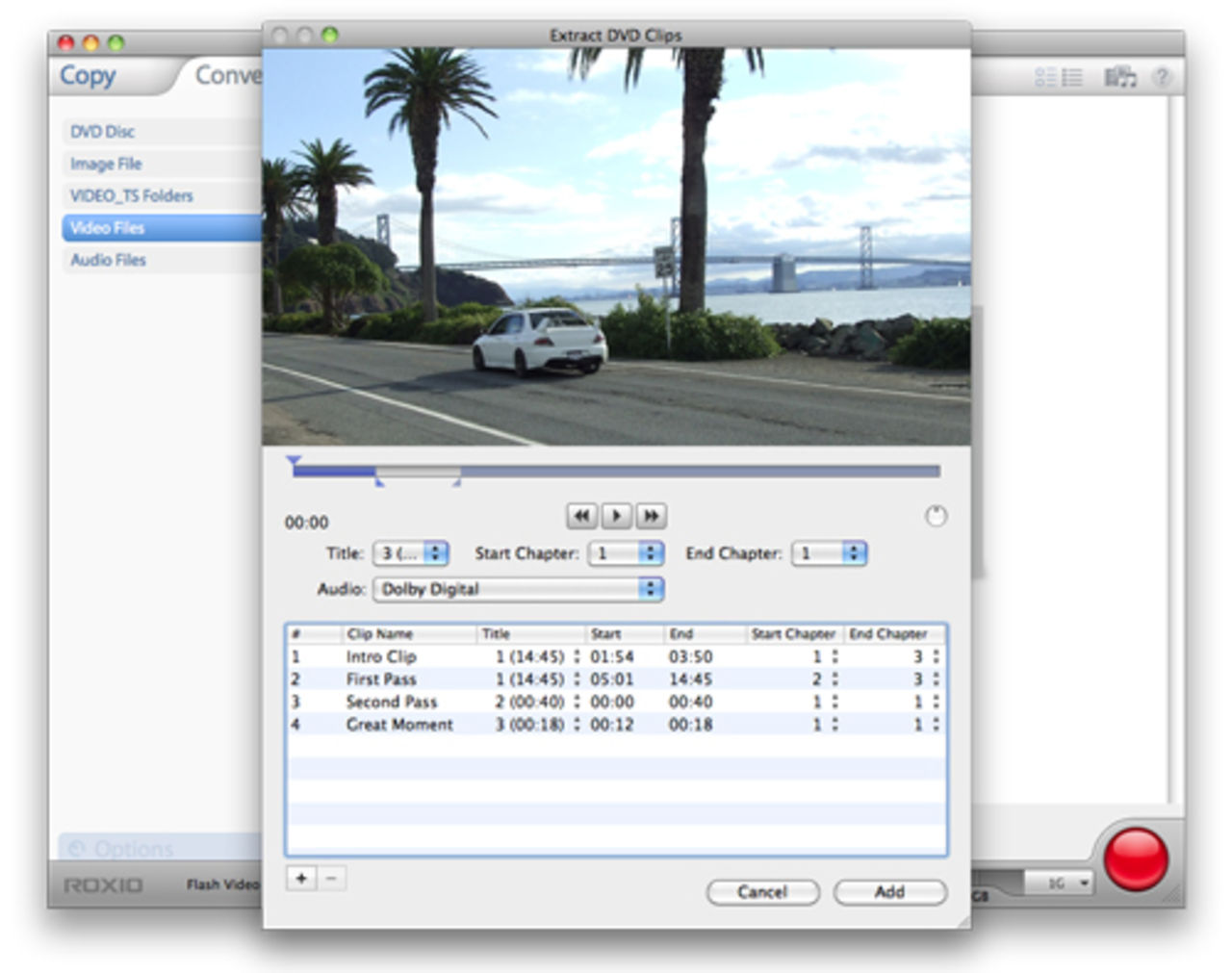1232x973 pixels.
Task: Click the rewind playback button
Action: coord(581,516)
